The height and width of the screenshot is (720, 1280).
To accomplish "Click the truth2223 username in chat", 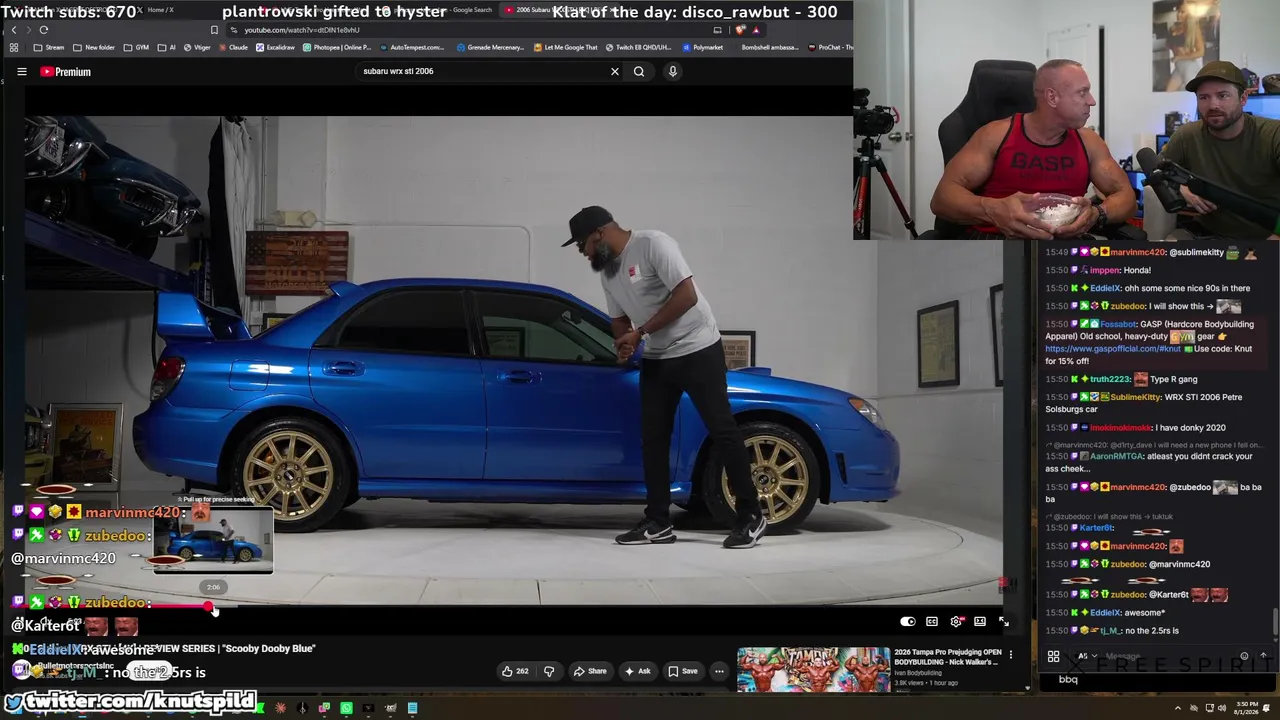I will [x=1111, y=379].
